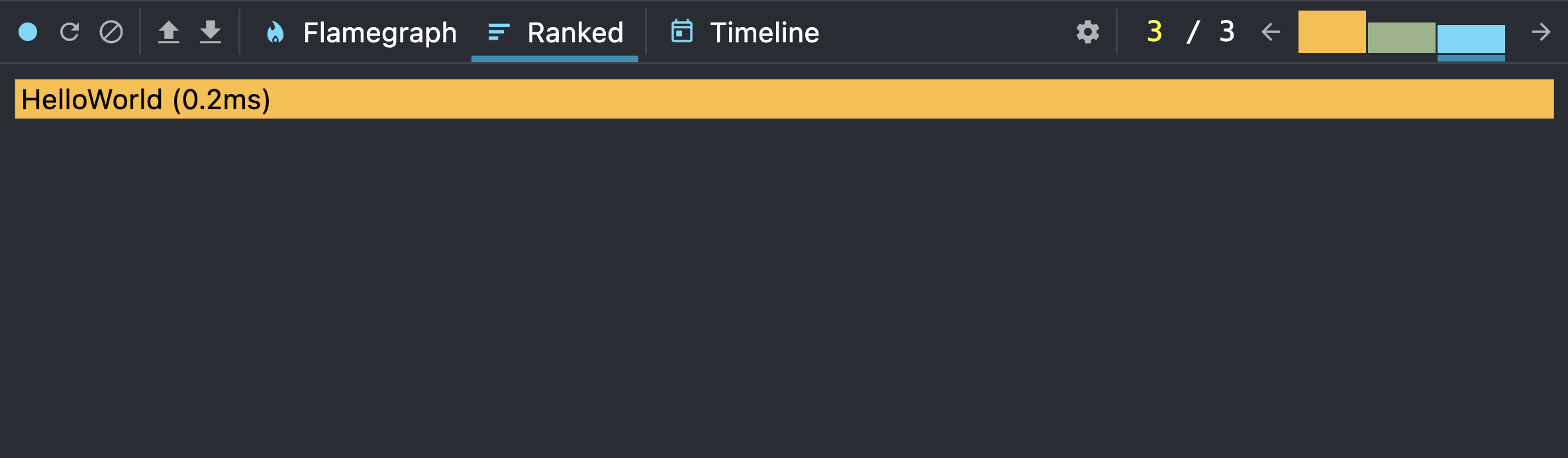1568x458 pixels.
Task: Export the profile using the download icon
Action: [x=211, y=31]
